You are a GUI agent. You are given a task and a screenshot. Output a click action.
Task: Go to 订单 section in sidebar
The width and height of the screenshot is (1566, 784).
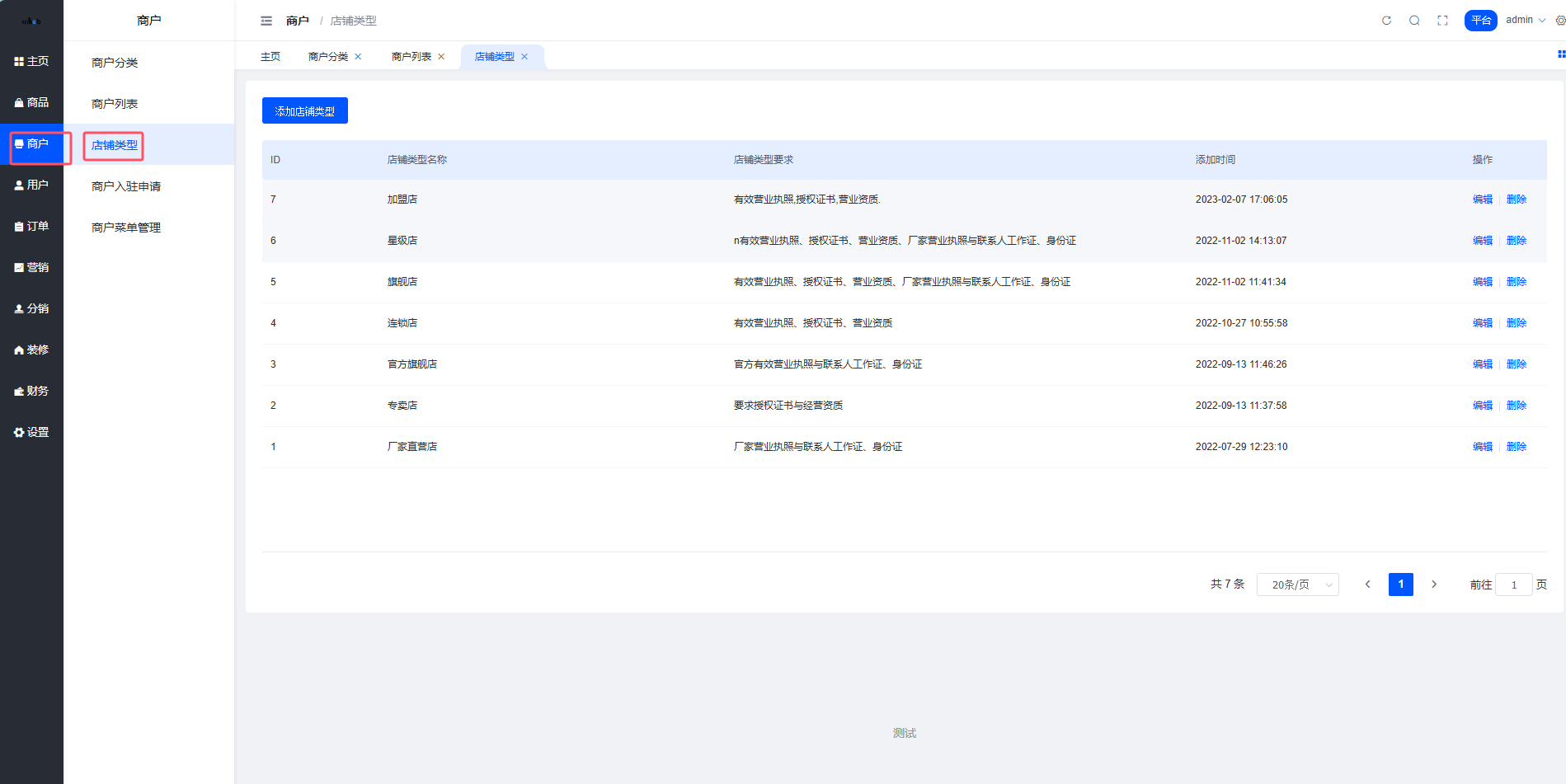(x=31, y=226)
